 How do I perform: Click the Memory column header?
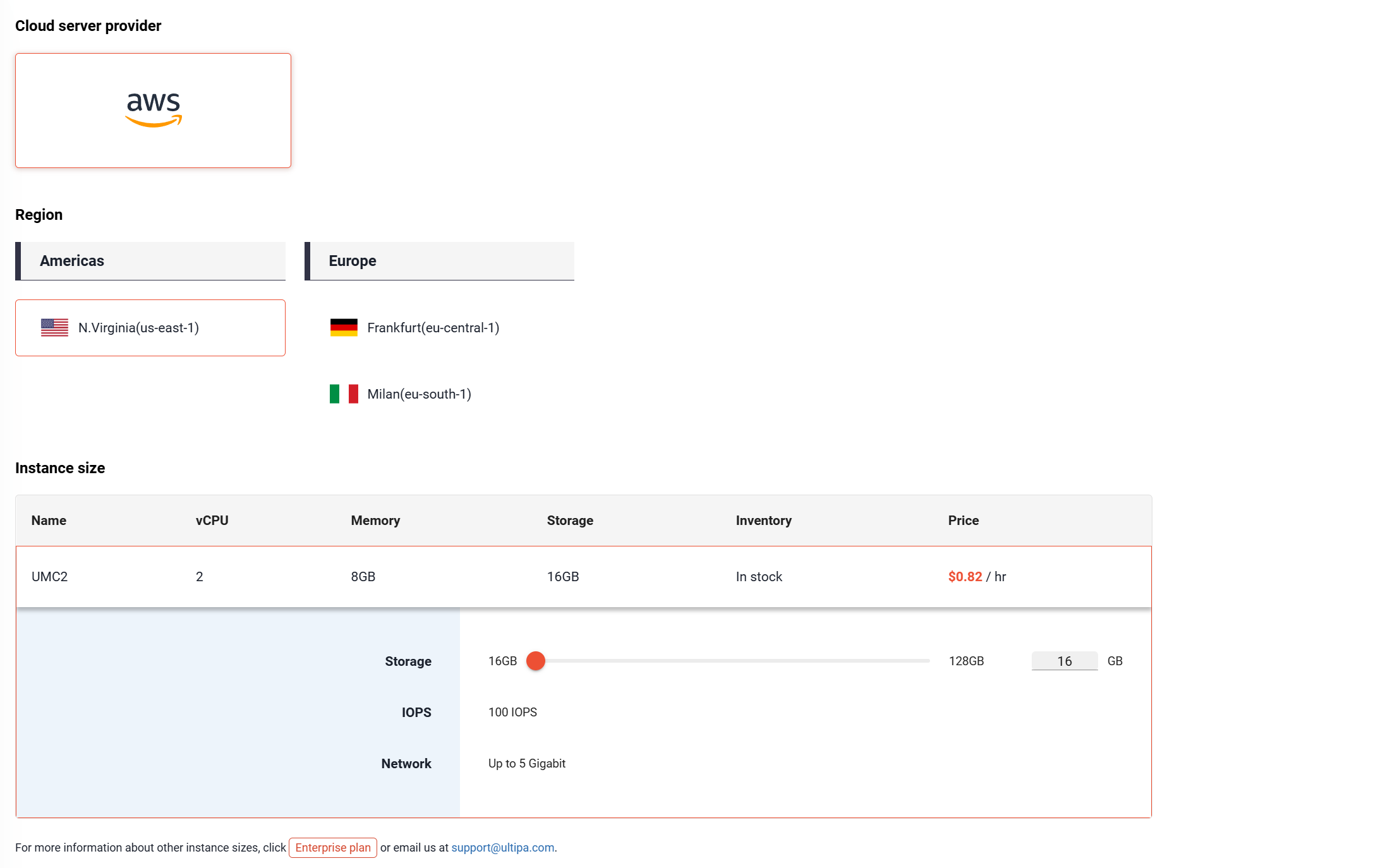(375, 520)
